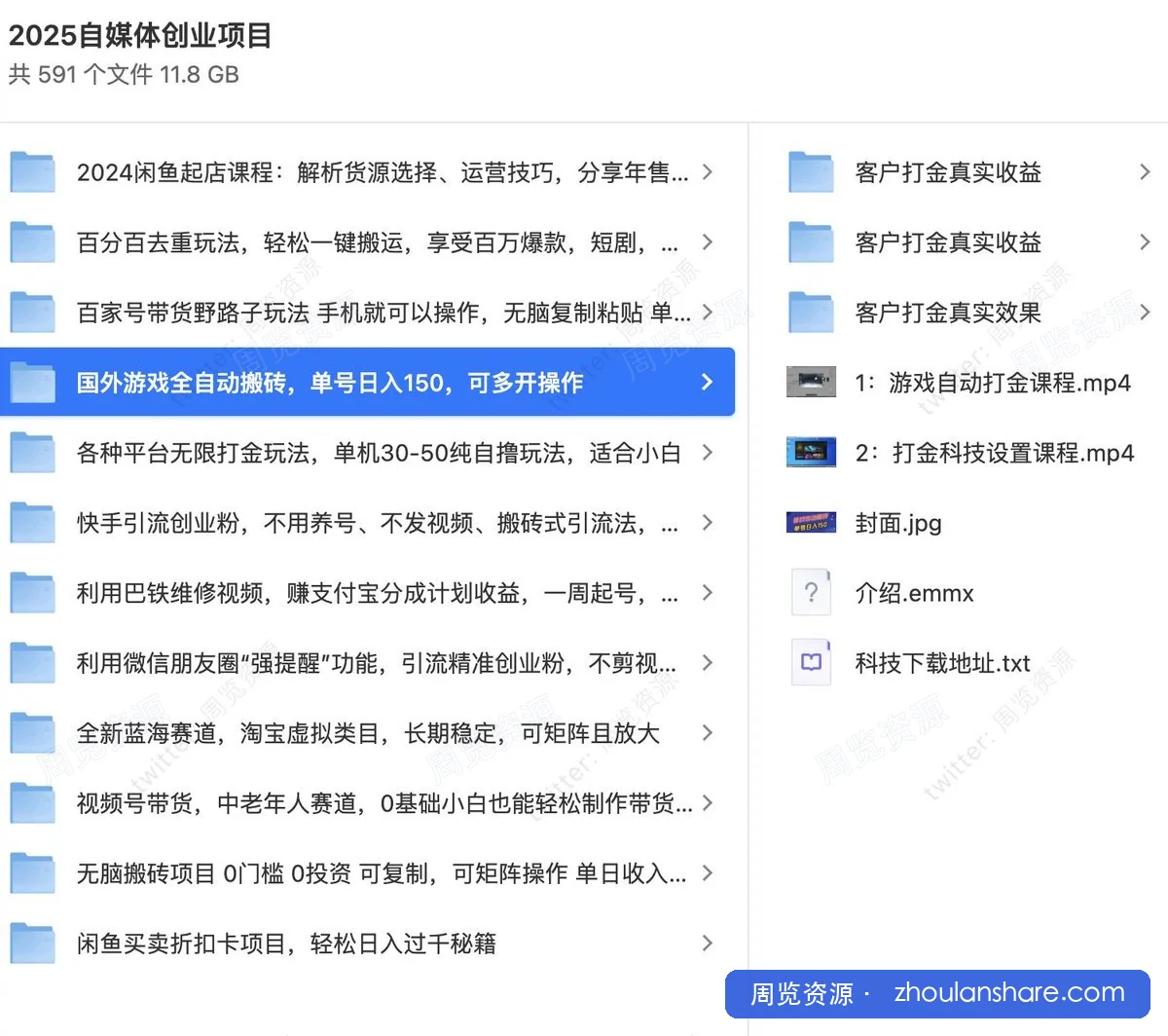Open the zhoulanshare.com watermark link
1168x1036 pixels.
tap(1009, 993)
